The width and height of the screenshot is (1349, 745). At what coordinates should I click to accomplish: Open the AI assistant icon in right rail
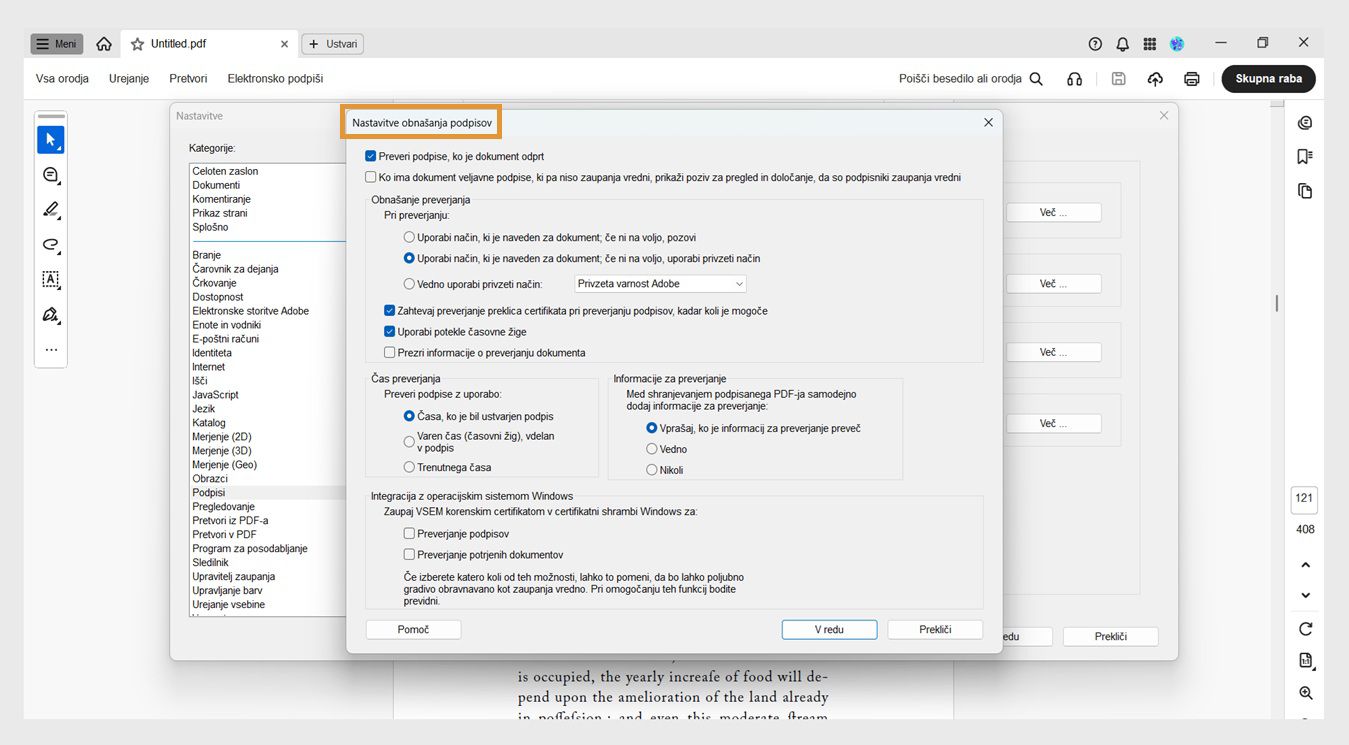pyautogui.click(x=1305, y=123)
